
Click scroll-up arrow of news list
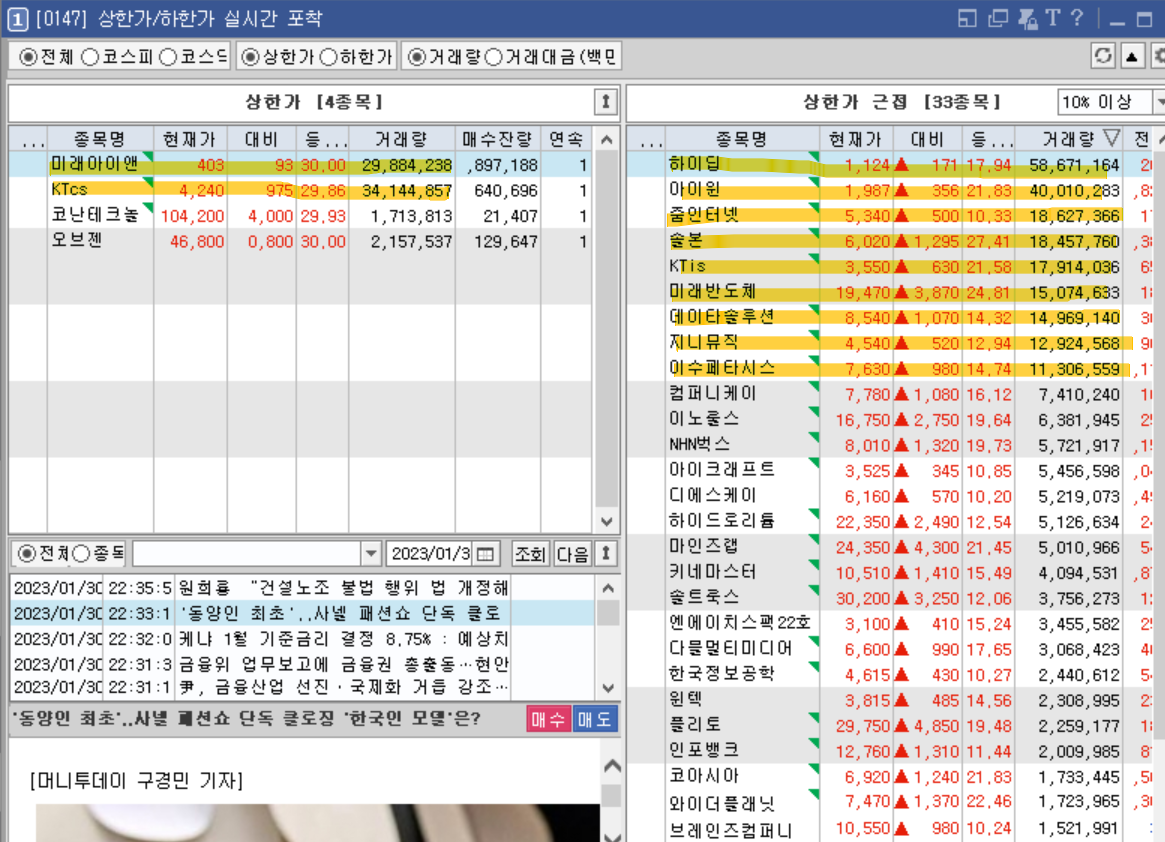[608, 589]
